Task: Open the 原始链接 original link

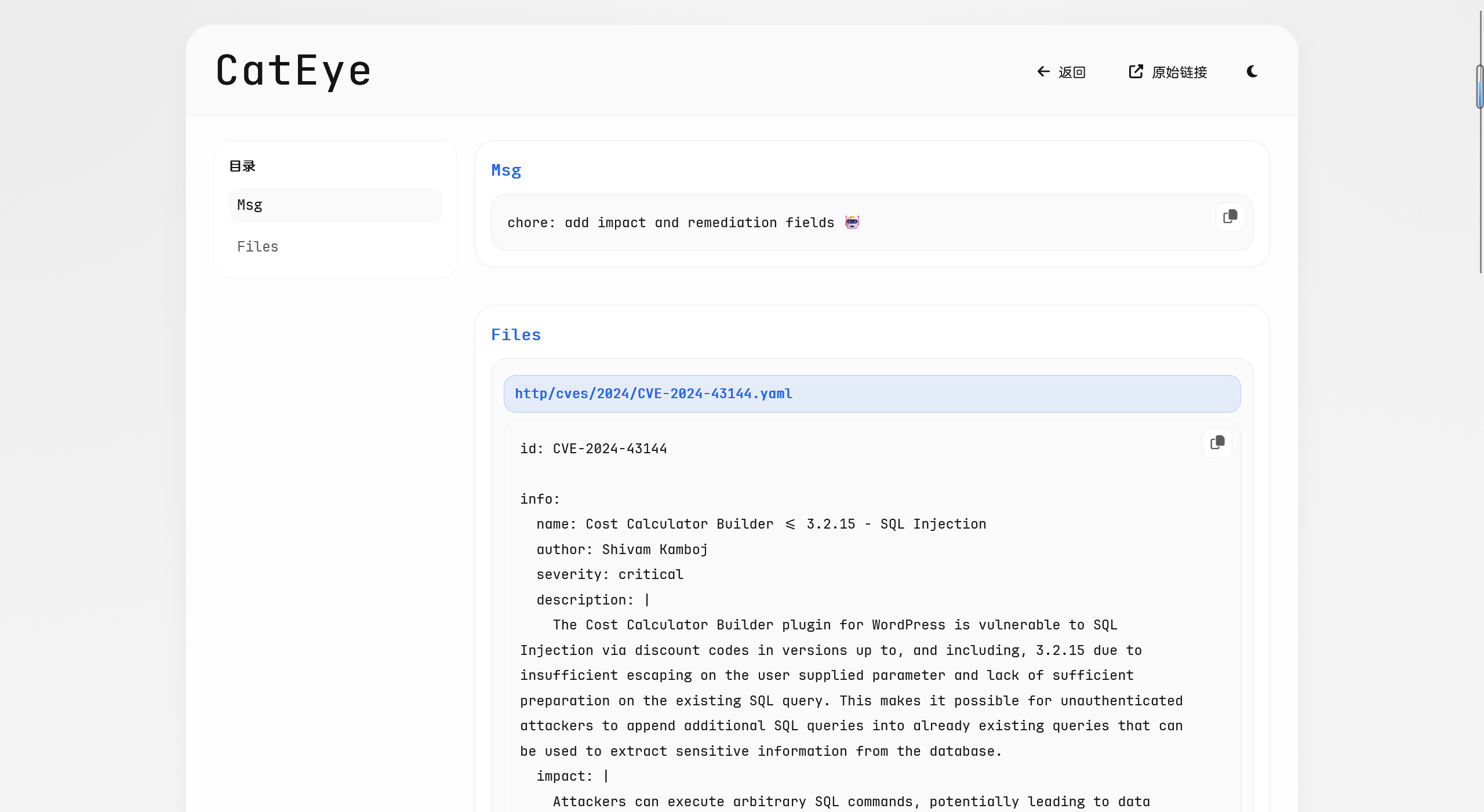Action: (1179, 72)
